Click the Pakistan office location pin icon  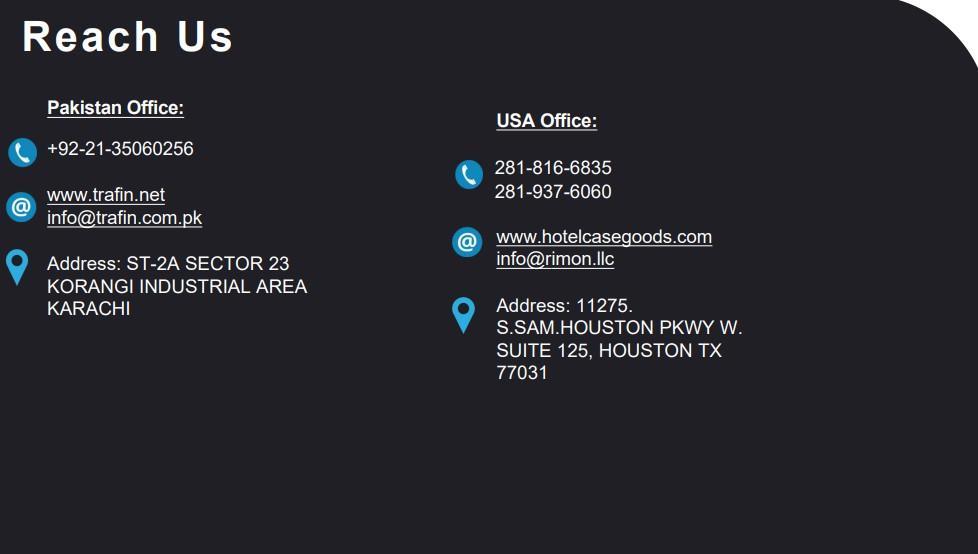tap(17, 267)
